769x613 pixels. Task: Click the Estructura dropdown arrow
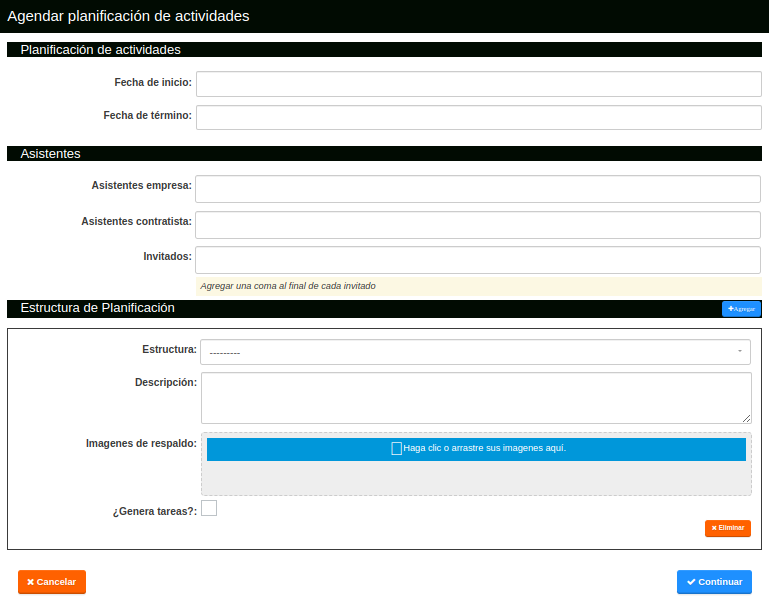pos(739,352)
